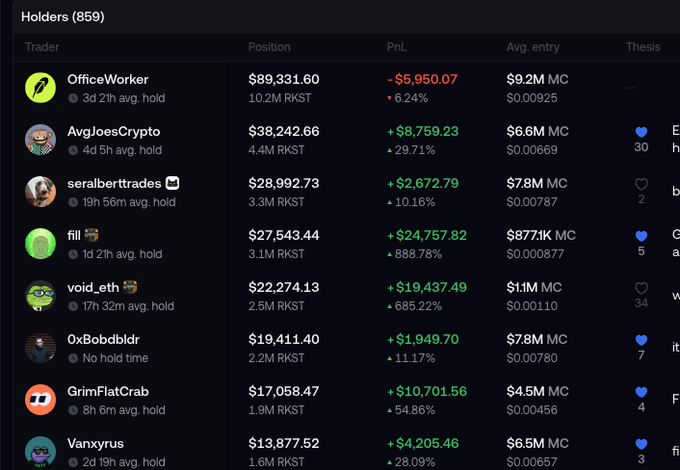Image resolution: width=680 pixels, height=470 pixels.
Task: Open GrimFlatCrab's orange avatar
Action: tap(40, 400)
